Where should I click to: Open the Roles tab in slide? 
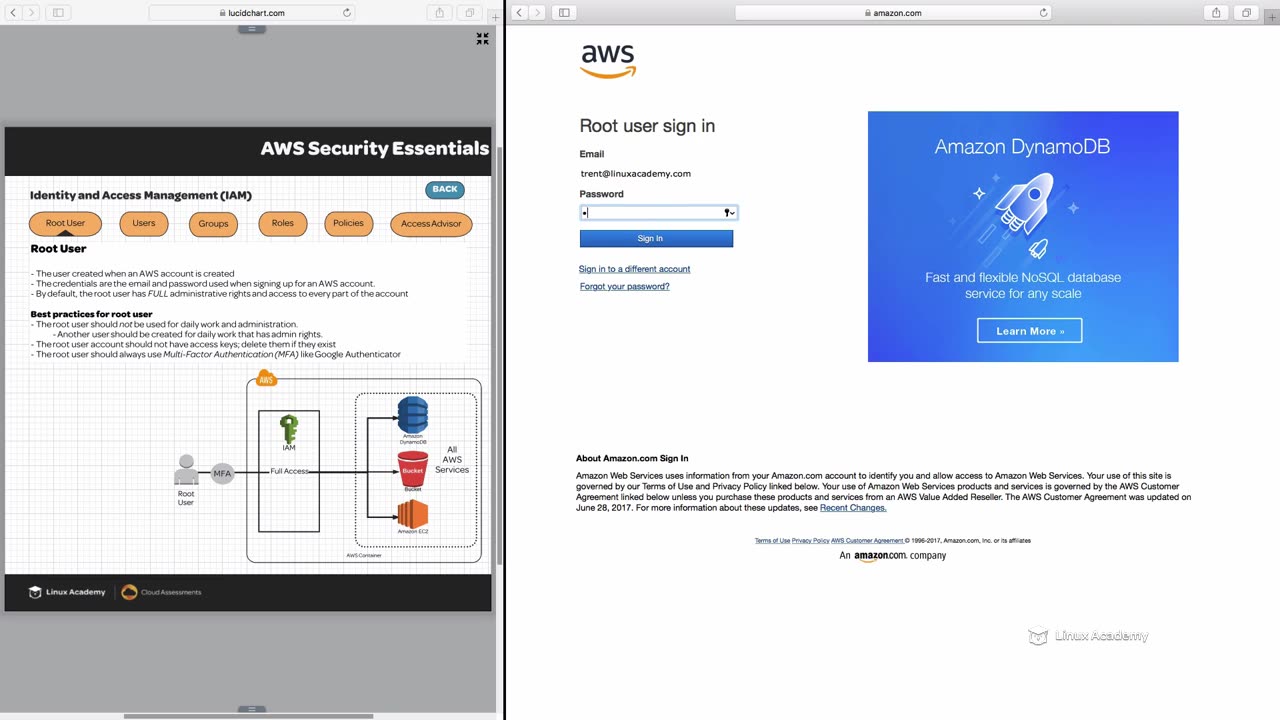(x=282, y=223)
